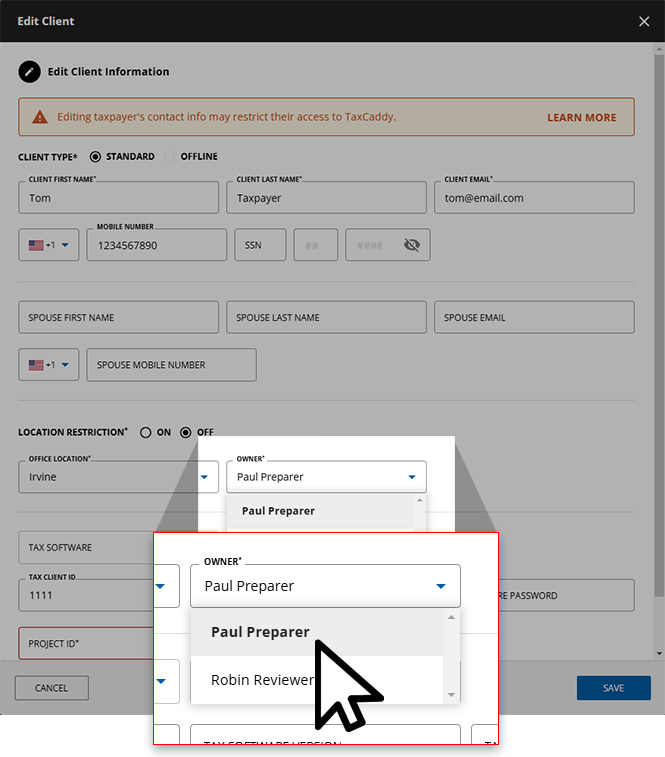Screen dimensions: 665x757
Task: Open the LEARN MORE link
Action: coord(581,117)
